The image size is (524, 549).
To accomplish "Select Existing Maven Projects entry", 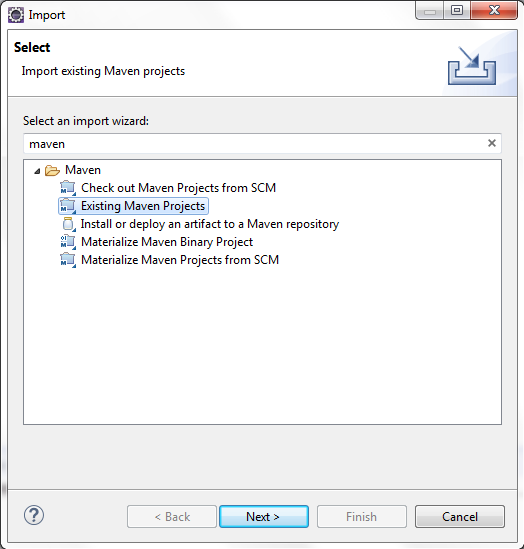I will pyautogui.click(x=143, y=206).
